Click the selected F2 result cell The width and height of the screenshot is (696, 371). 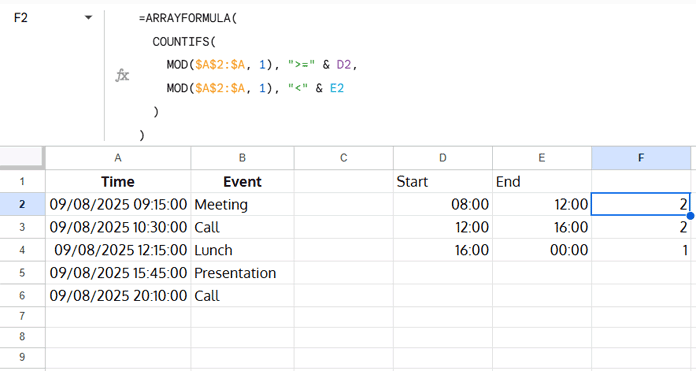641,204
